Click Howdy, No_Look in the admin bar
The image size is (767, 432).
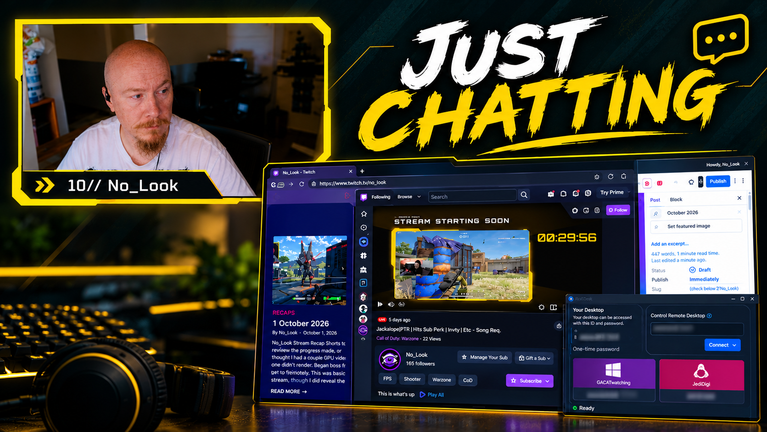point(722,164)
